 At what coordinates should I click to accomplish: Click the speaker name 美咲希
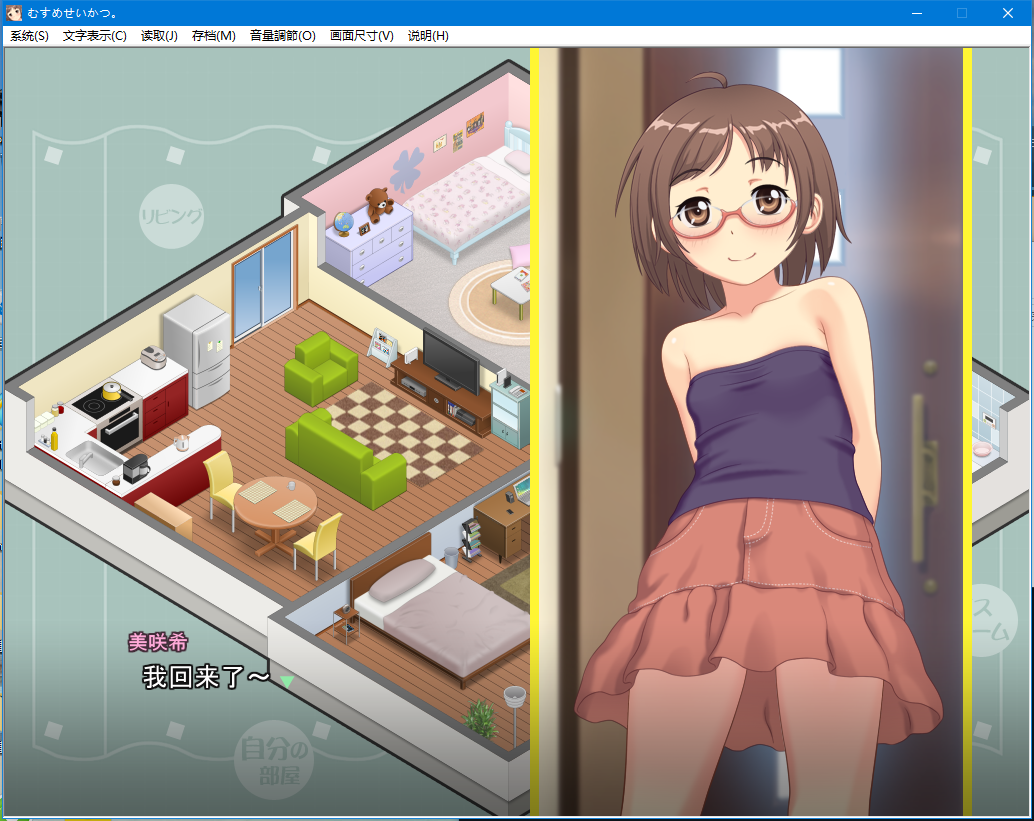pyautogui.click(x=158, y=642)
